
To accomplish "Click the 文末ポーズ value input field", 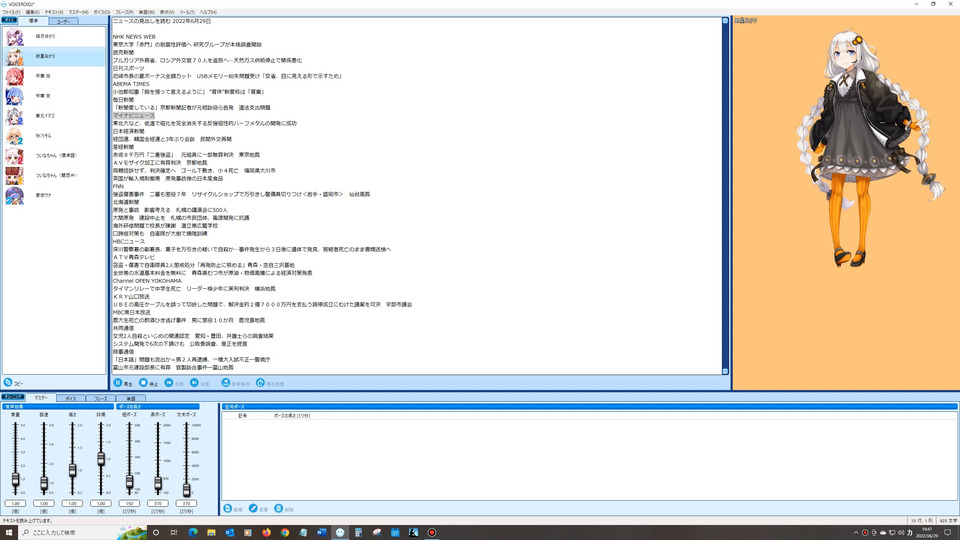I will (186, 503).
